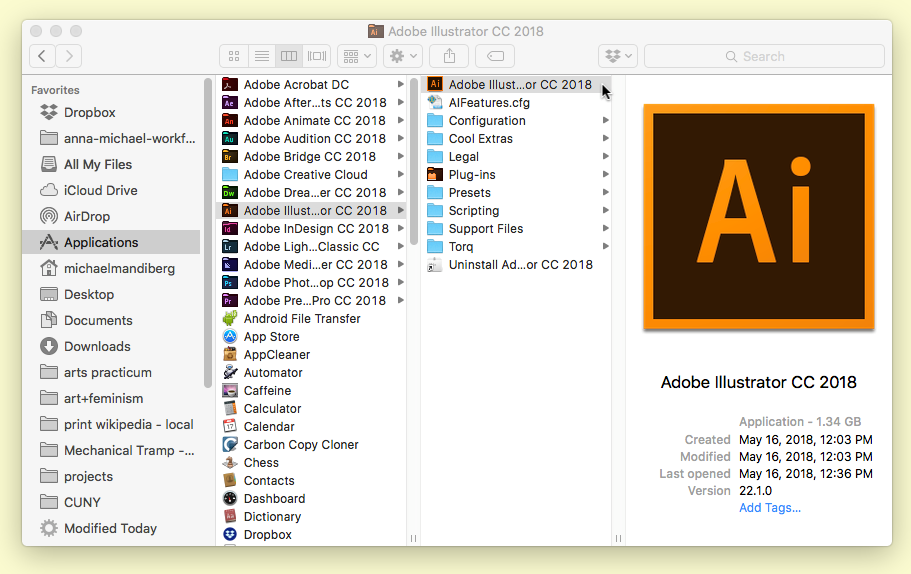Image resolution: width=911 pixels, height=574 pixels.
Task: Select the Adobe Acrobat DC icon
Action: tap(230, 85)
